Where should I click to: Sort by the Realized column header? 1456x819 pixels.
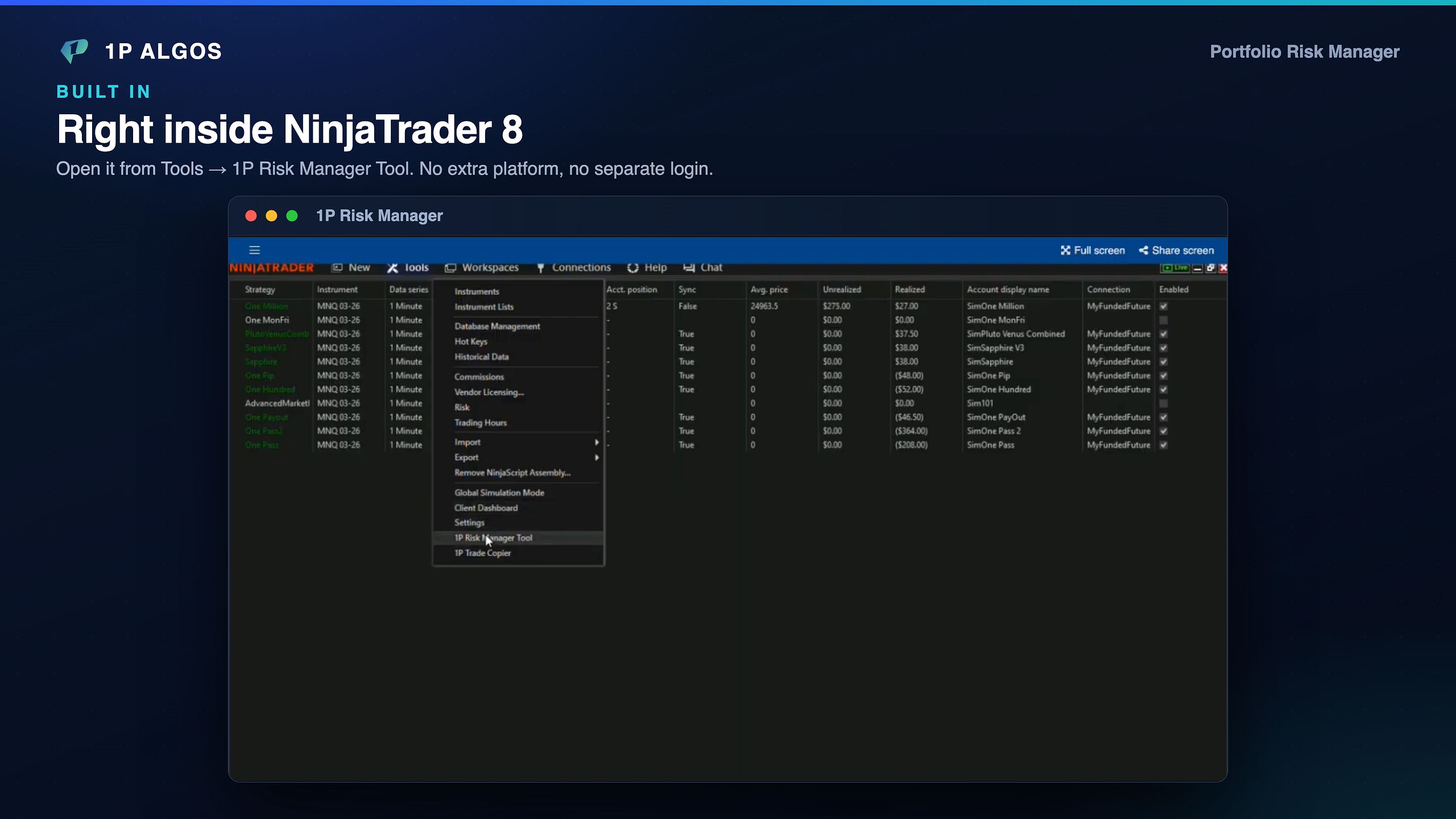[909, 289]
